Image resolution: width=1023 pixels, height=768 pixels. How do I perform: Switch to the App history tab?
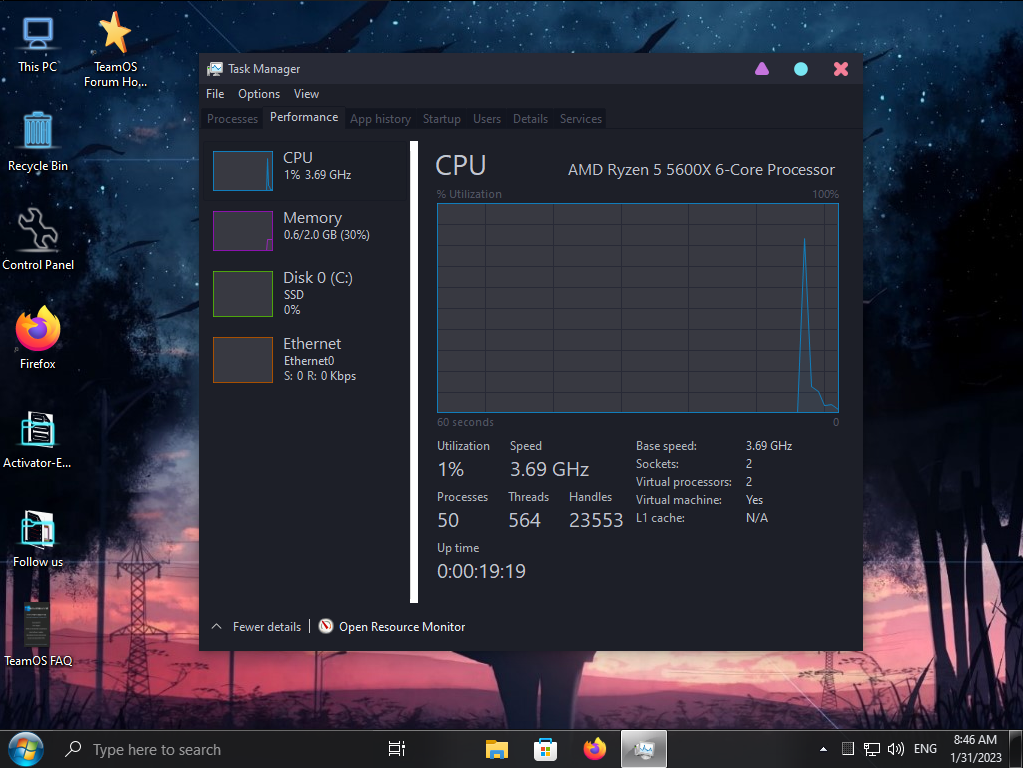pos(380,119)
